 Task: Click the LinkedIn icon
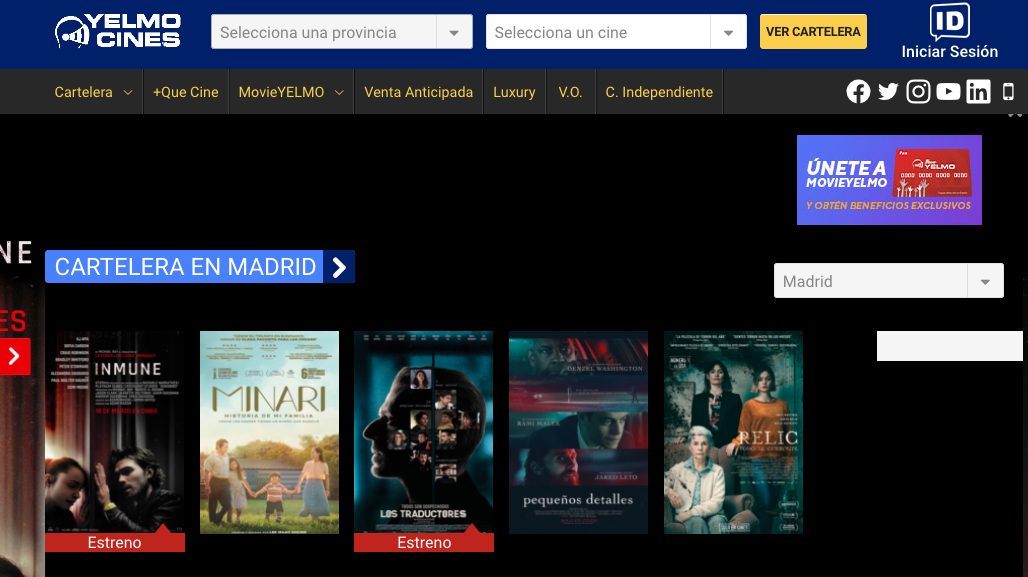pos(978,92)
